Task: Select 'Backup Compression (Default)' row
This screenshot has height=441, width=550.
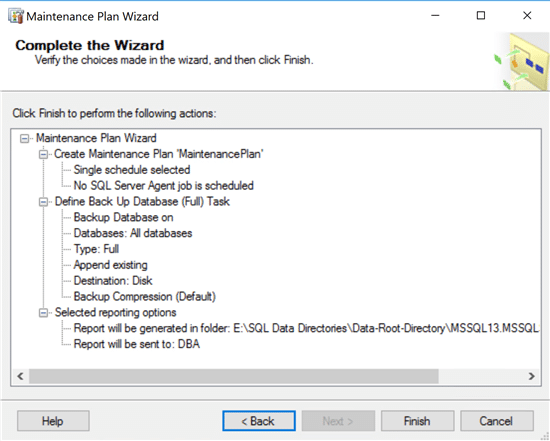Action: [x=145, y=297]
